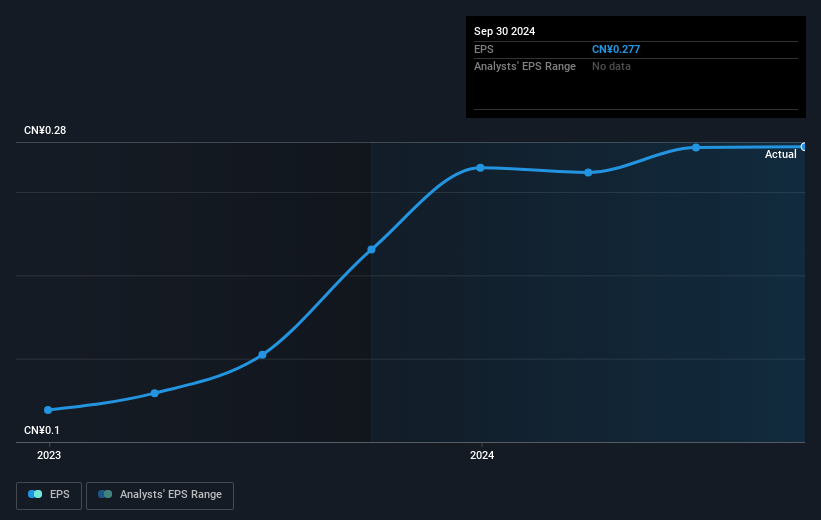Select the EPS data point at 2024 tick

pos(480,168)
